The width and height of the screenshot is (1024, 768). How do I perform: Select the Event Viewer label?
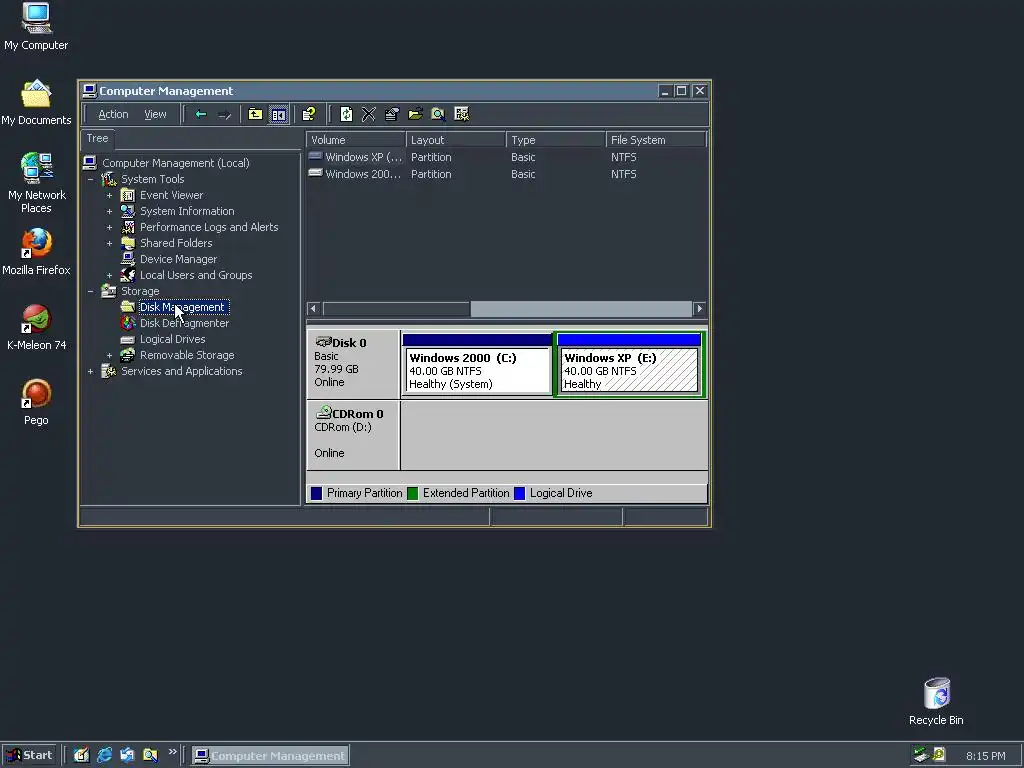(171, 195)
